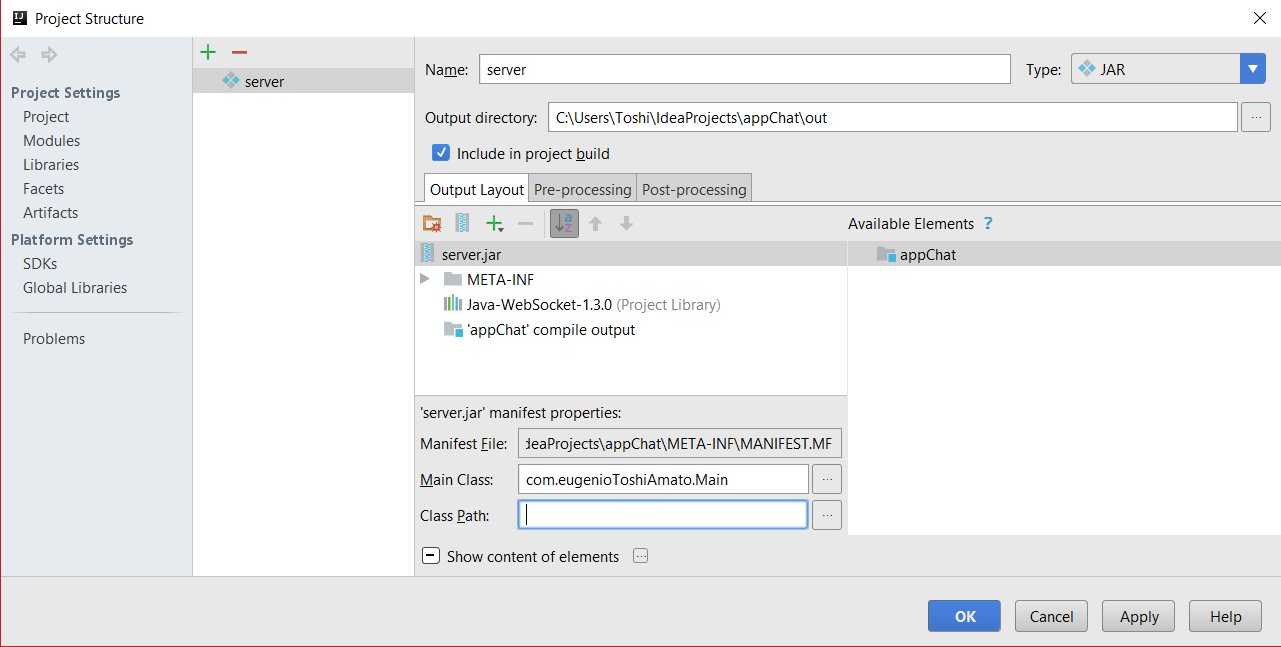The height and width of the screenshot is (647, 1281).
Task: Go back with the left arrow icon
Action: coord(18,54)
